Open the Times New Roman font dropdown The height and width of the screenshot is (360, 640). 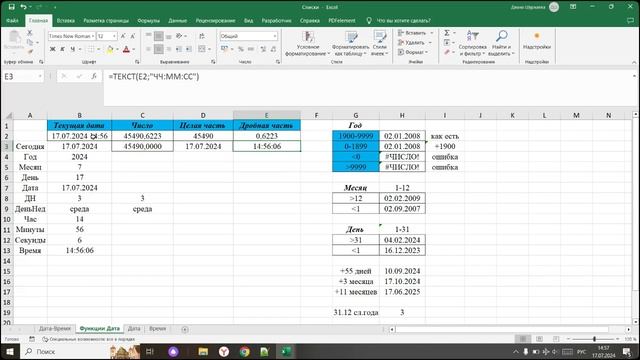pos(93,36)
